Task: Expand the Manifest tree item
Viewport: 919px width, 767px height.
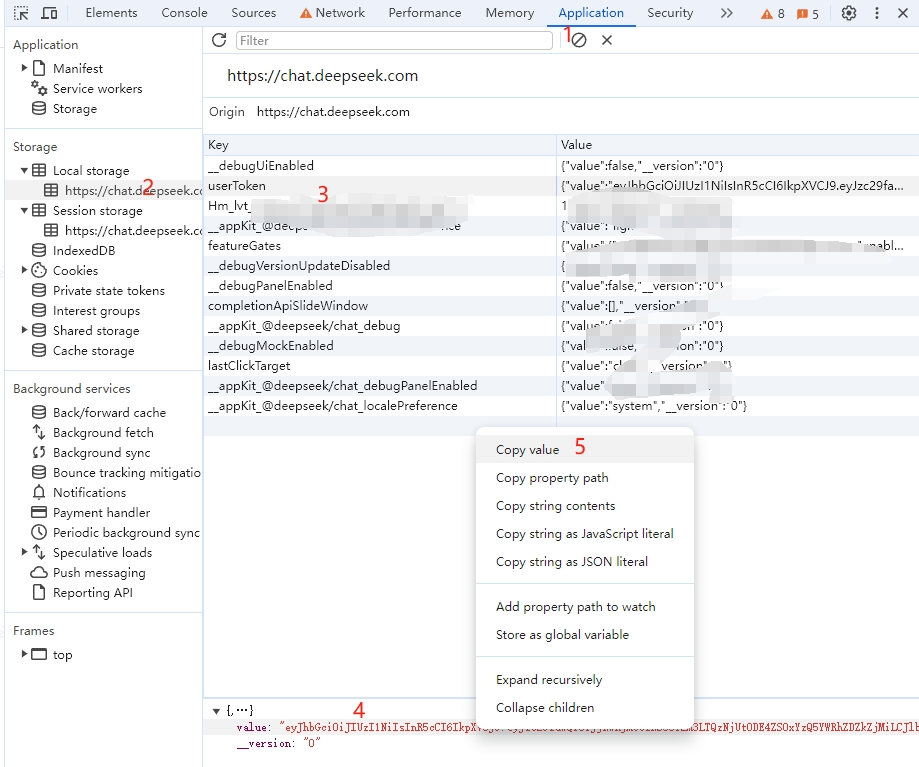Action: tap(25, 68)
